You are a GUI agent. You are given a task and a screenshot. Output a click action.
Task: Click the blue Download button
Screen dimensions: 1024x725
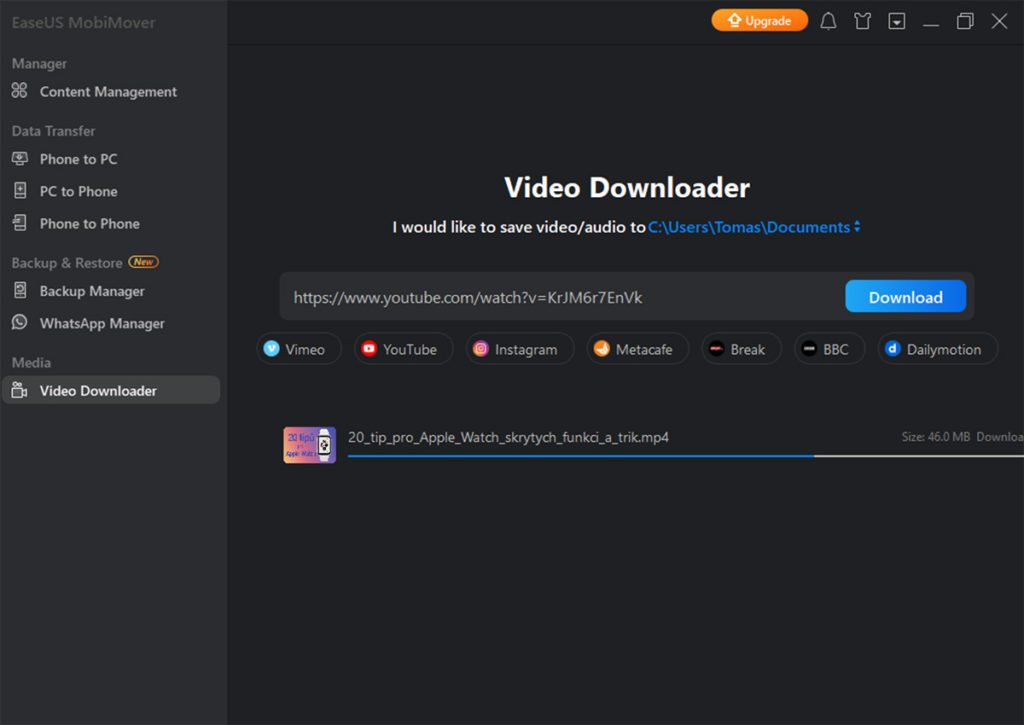tap(905, 297)
